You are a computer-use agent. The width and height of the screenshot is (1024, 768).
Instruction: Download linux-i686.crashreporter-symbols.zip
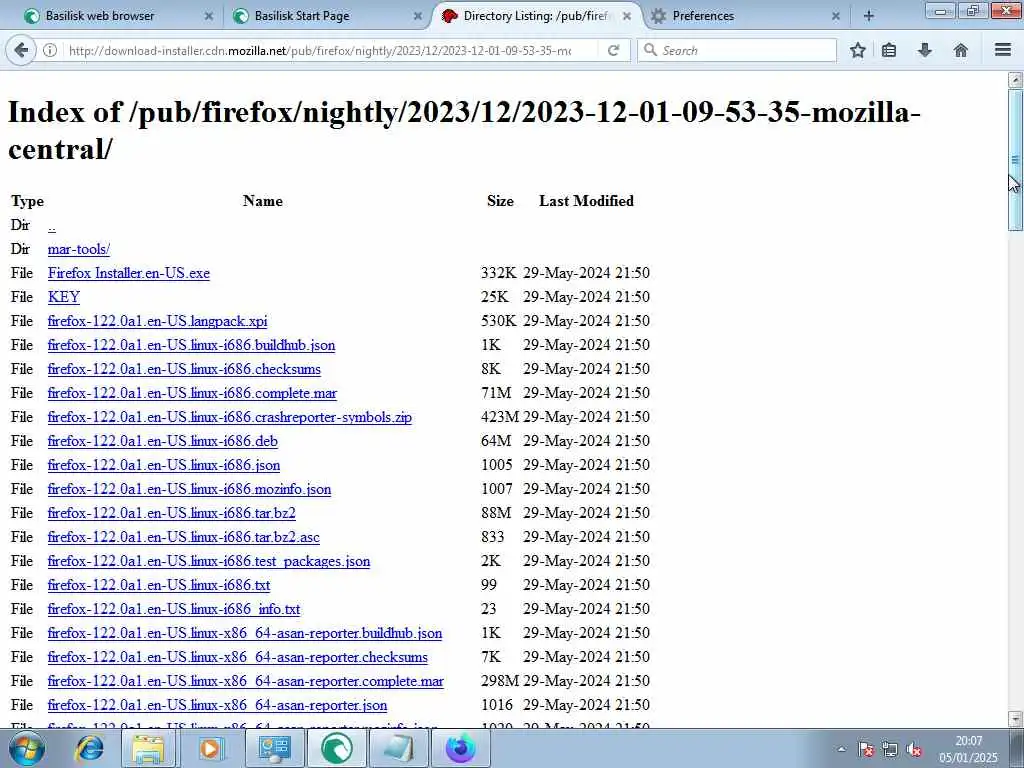(x=230, y=417)
